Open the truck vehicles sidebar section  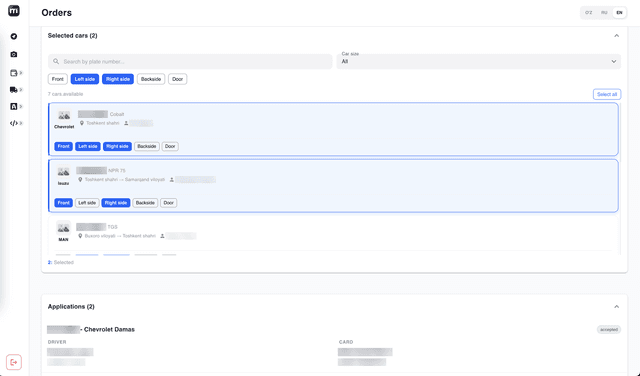[x=13, y=90]
